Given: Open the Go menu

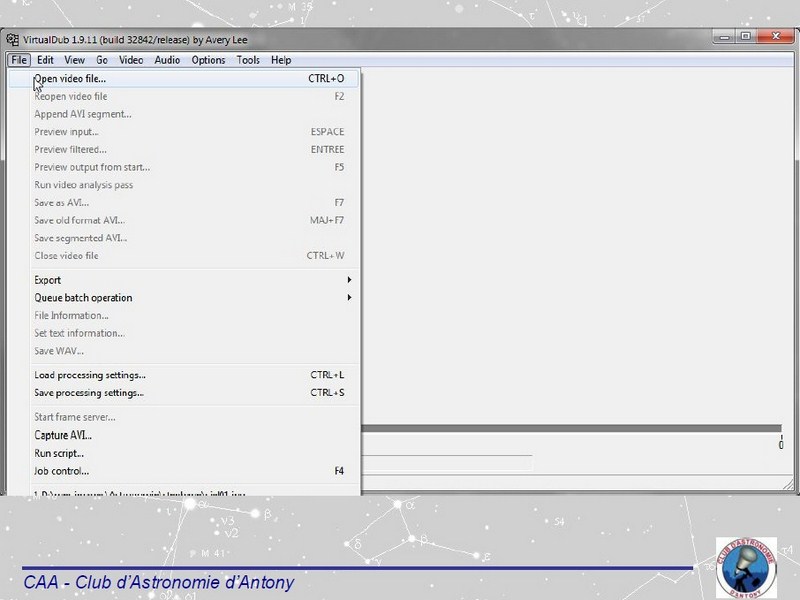Looking at the screenshot, I should [x=102, y=60].
